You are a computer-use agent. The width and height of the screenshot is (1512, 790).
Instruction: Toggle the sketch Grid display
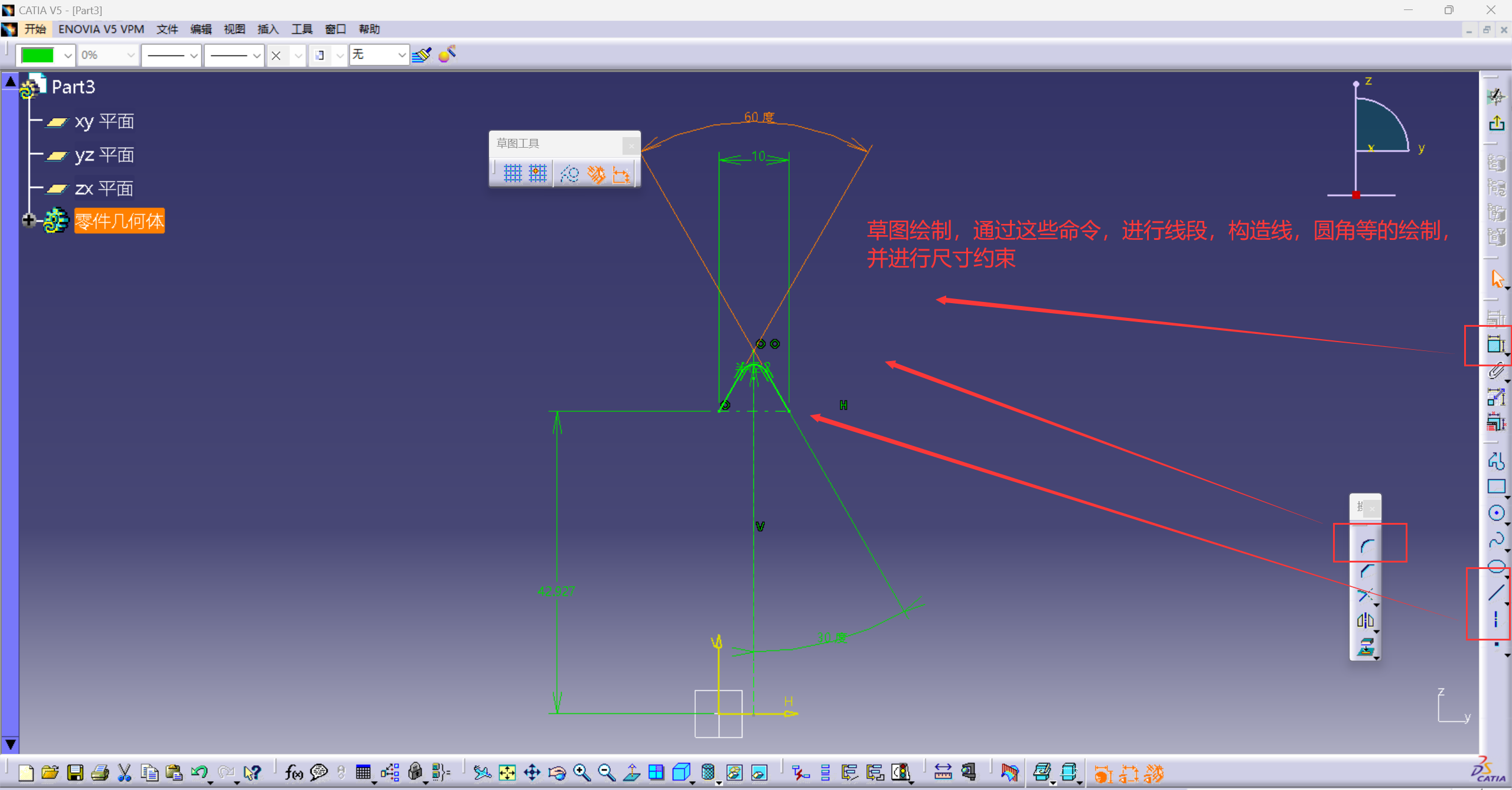[x=512, y=173]
